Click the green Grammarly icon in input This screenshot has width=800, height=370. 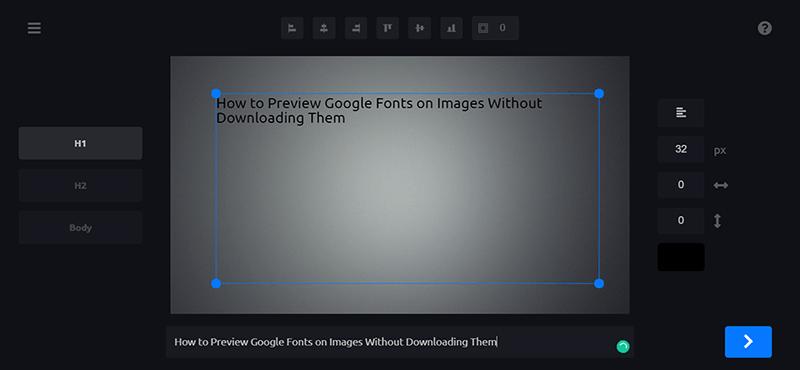pyautogui.click(x=623, y=347)
